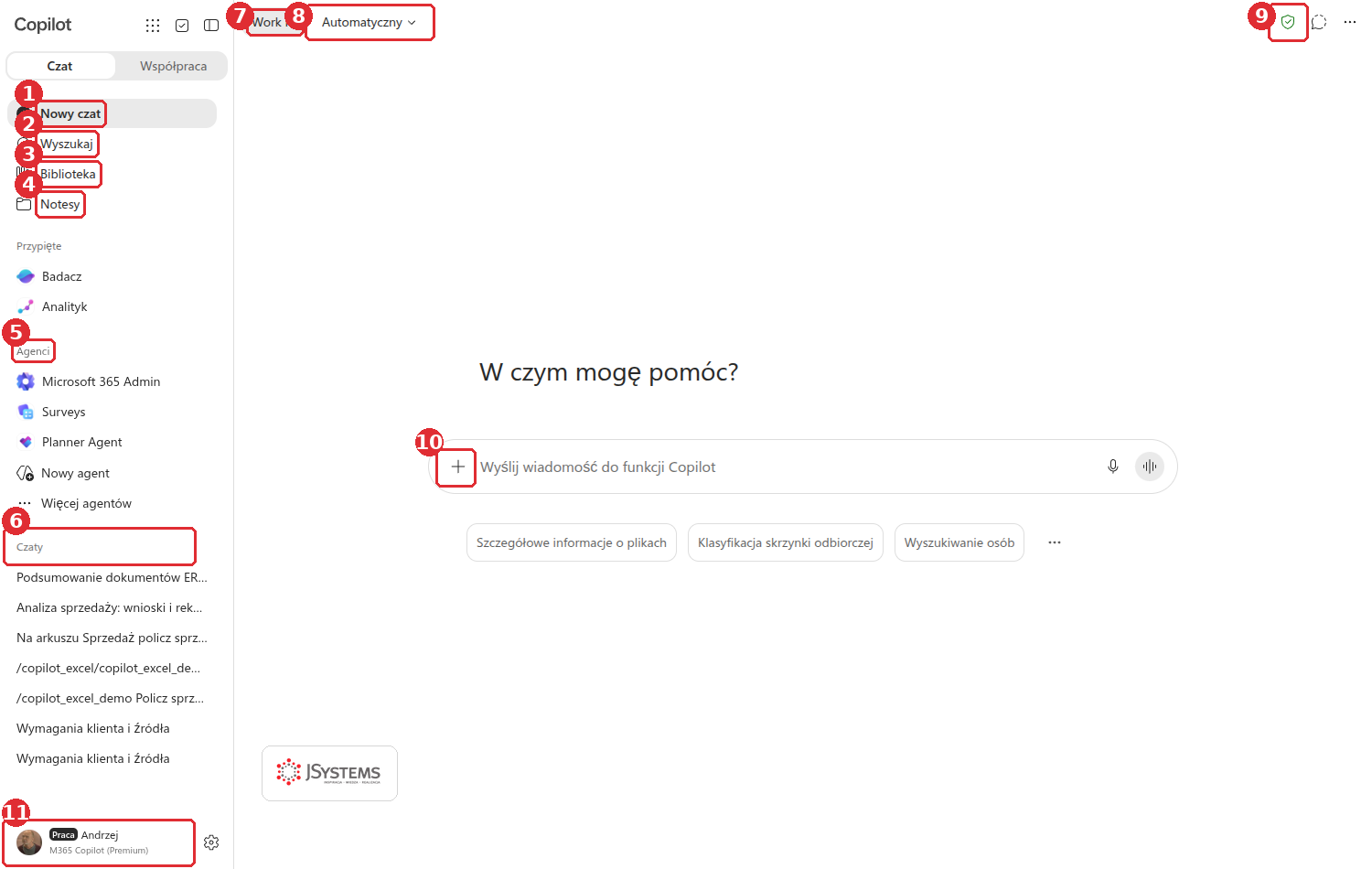Click the Czaty section header
The width and height of the screenshot is (1372, 869).
click(x=30, y=547)
